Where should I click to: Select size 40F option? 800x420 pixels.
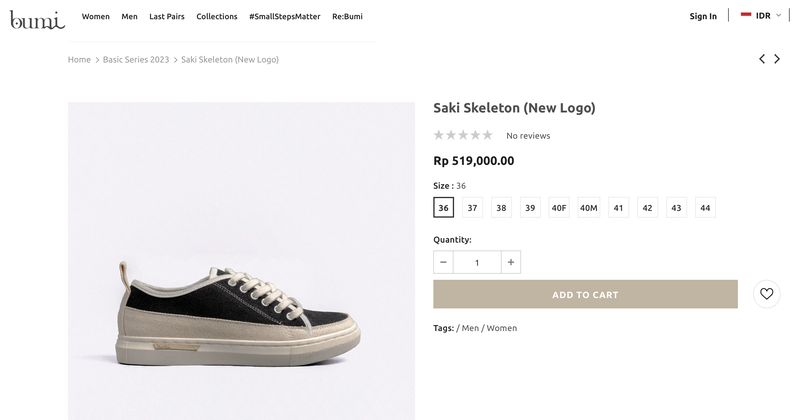[x=559, y=208]
